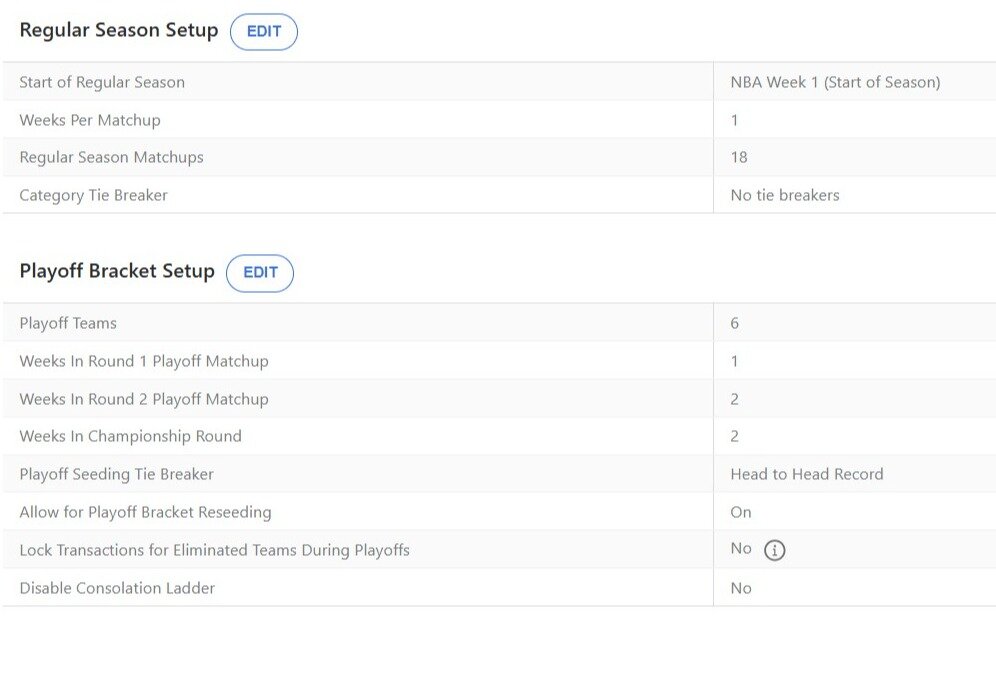Select the Weeks Per Matchup label

point(90,120)
